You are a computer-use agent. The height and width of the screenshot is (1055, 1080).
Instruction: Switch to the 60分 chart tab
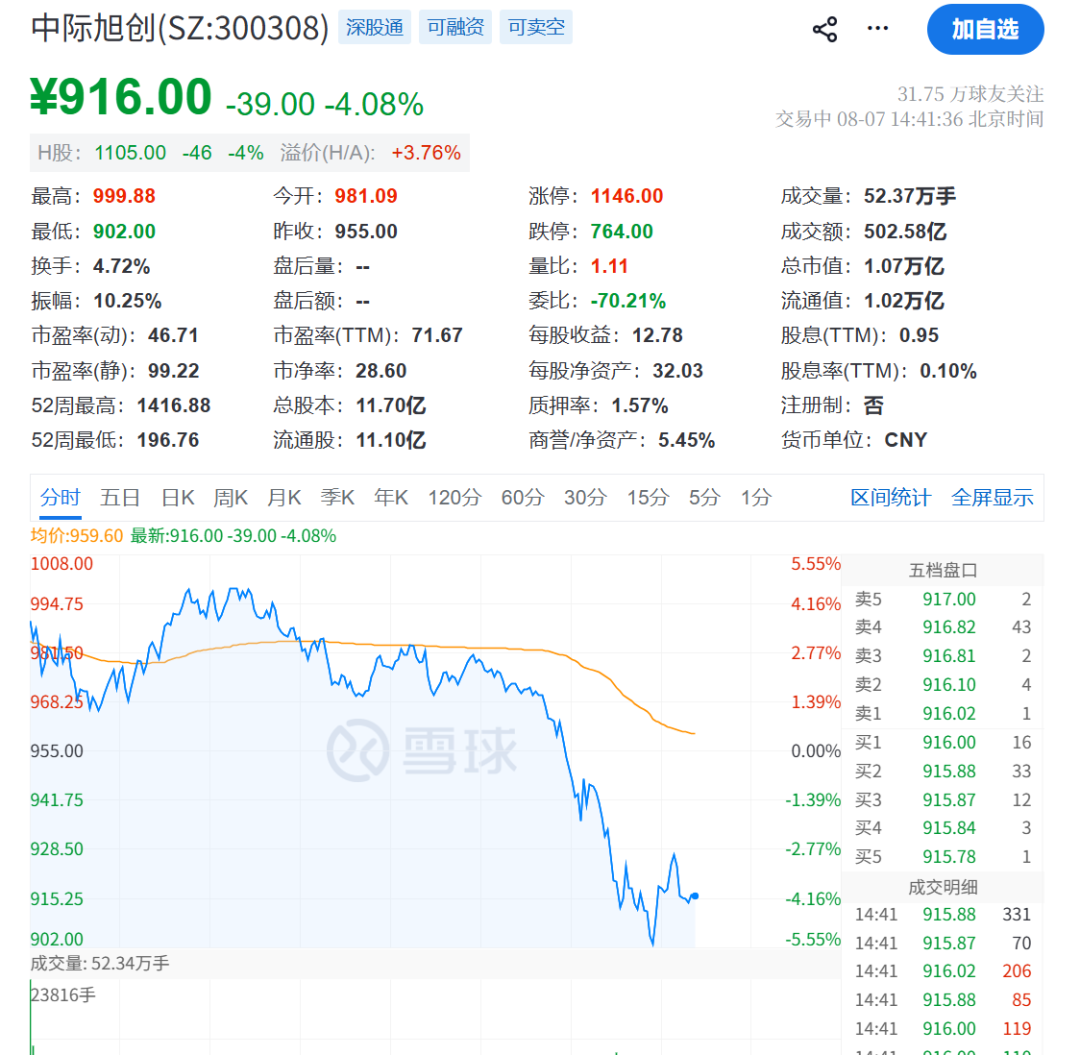click(x=522, y=497)
